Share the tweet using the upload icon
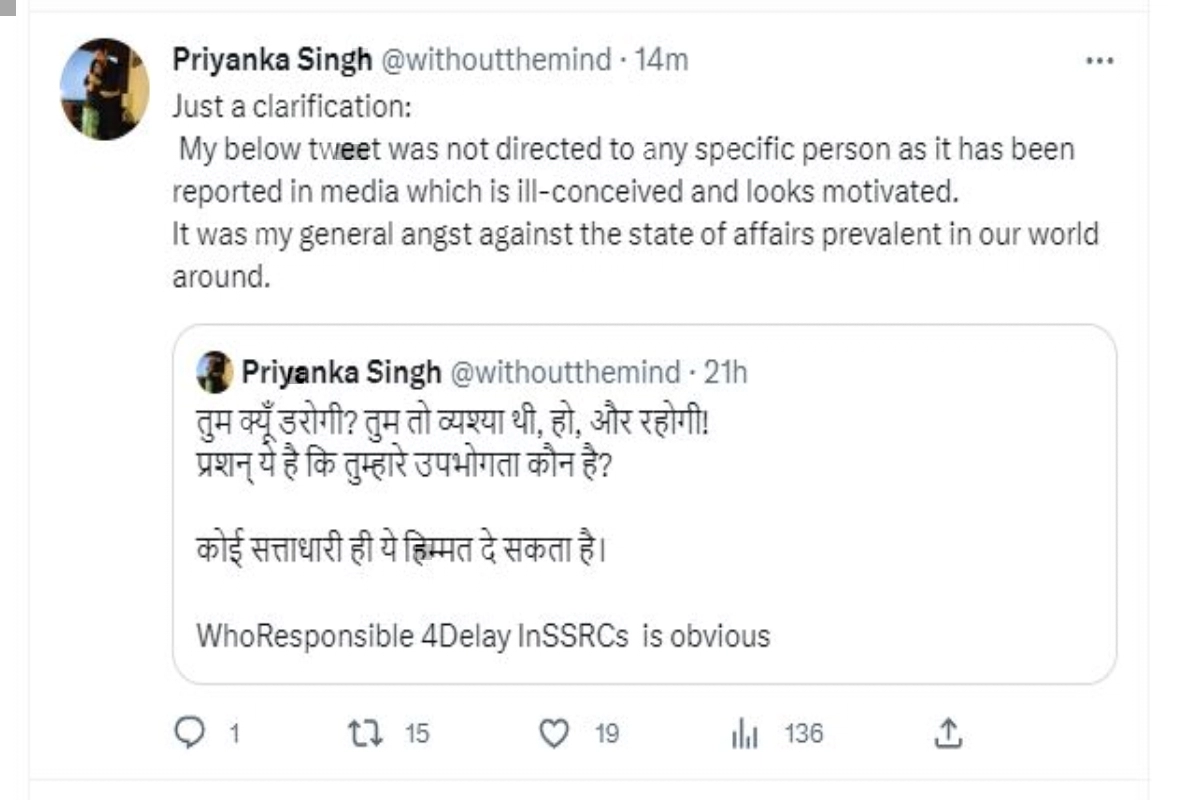The height and width of the screenshot is (800, 1200). (949, 734)
